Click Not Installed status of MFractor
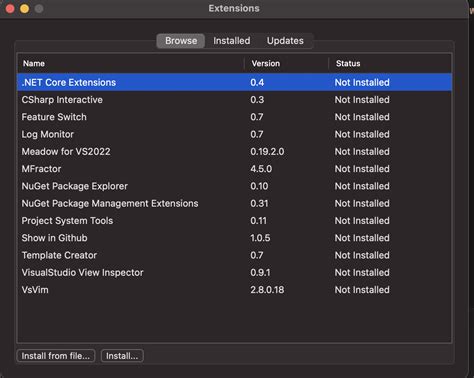The image size is (474, 378). point(362,169)
